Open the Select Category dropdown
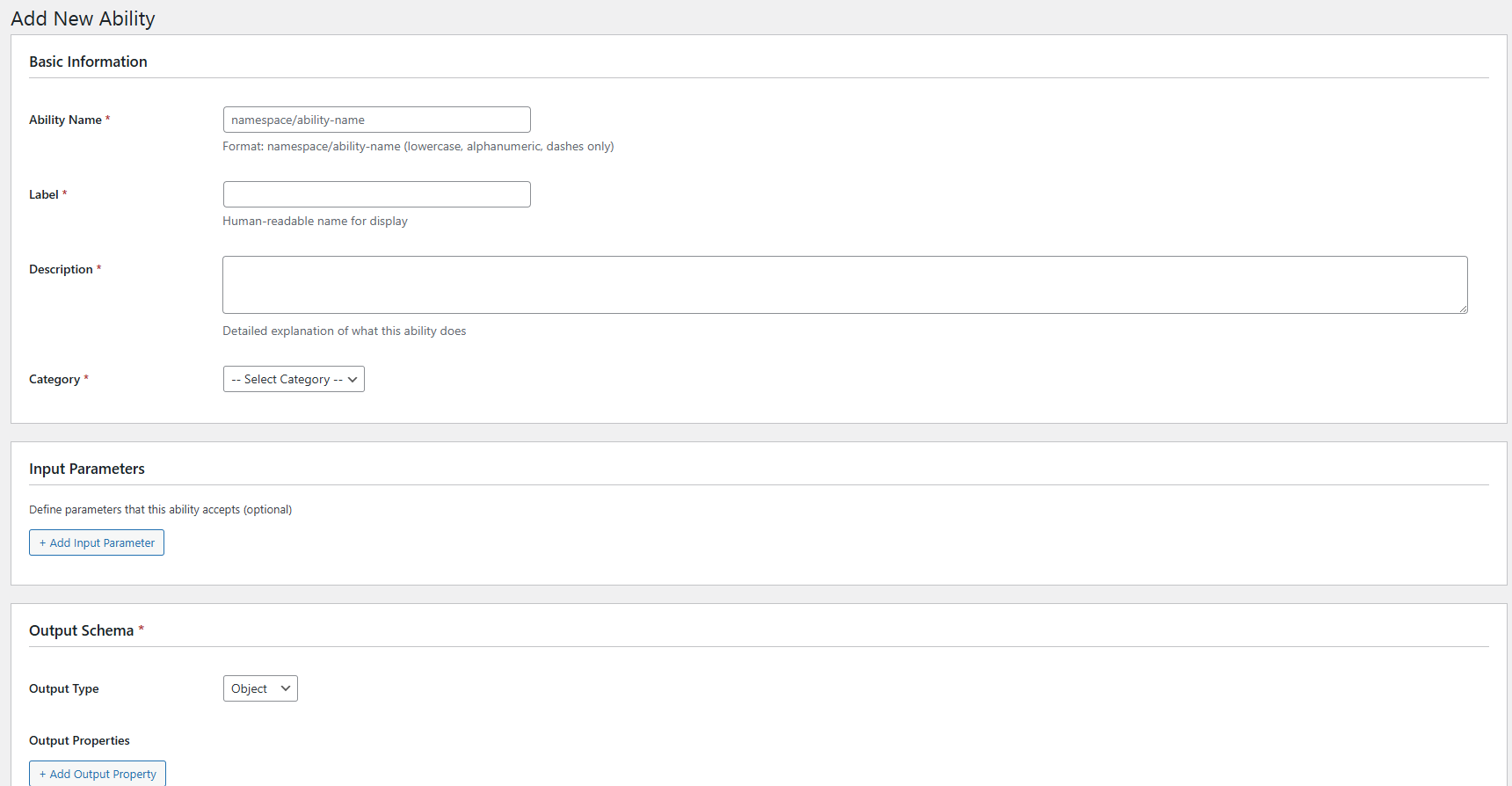Image resolution: width=1512 pixels, height=786 pixels. (x=294, y=379)
